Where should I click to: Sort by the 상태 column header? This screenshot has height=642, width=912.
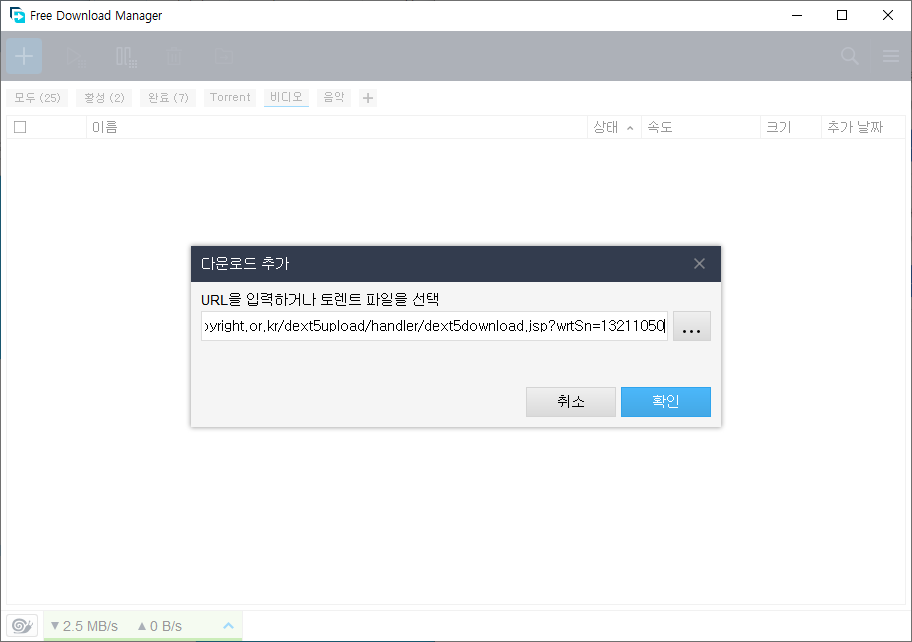(x=614, y=127)
